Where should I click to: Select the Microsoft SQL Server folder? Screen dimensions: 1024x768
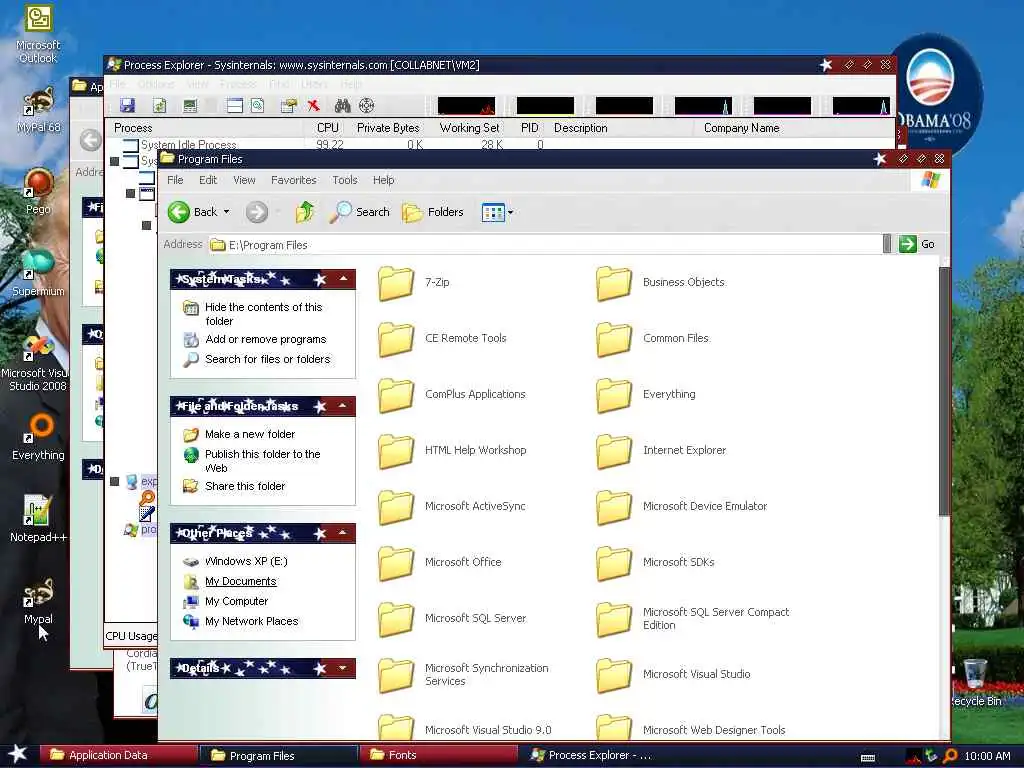452,618
